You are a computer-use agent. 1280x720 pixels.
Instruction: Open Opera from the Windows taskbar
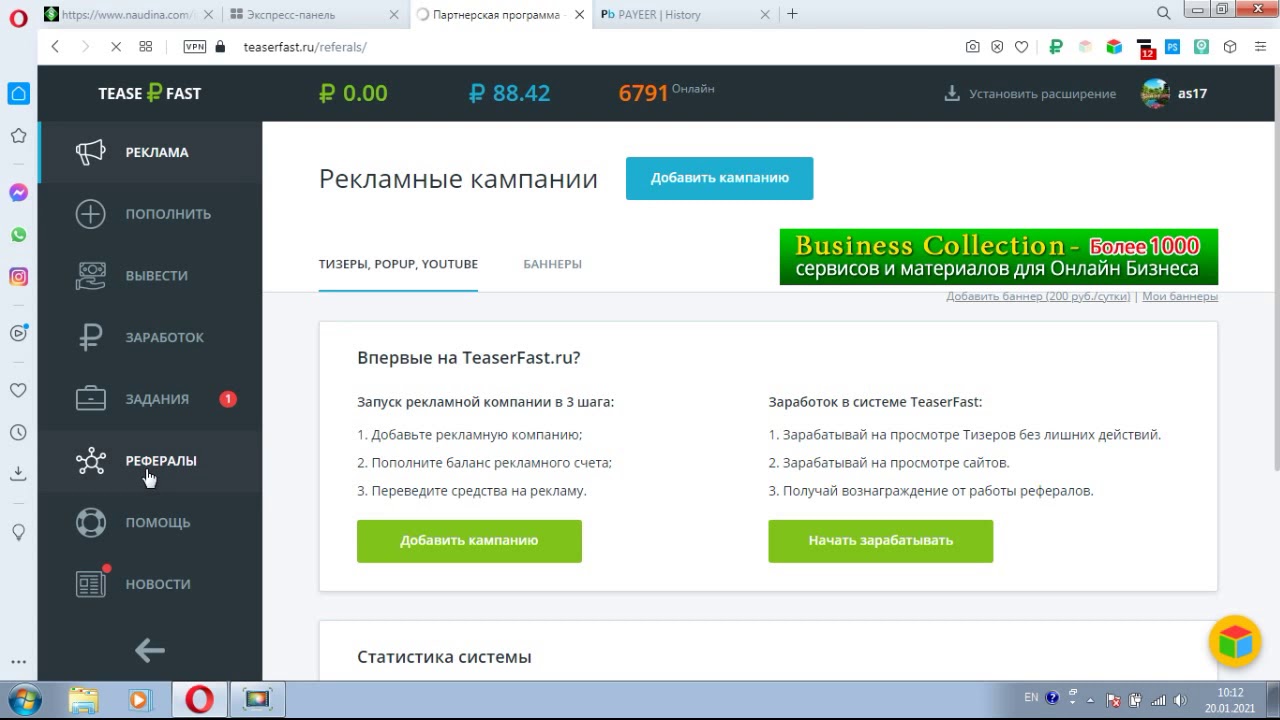[x=199, y=699]
